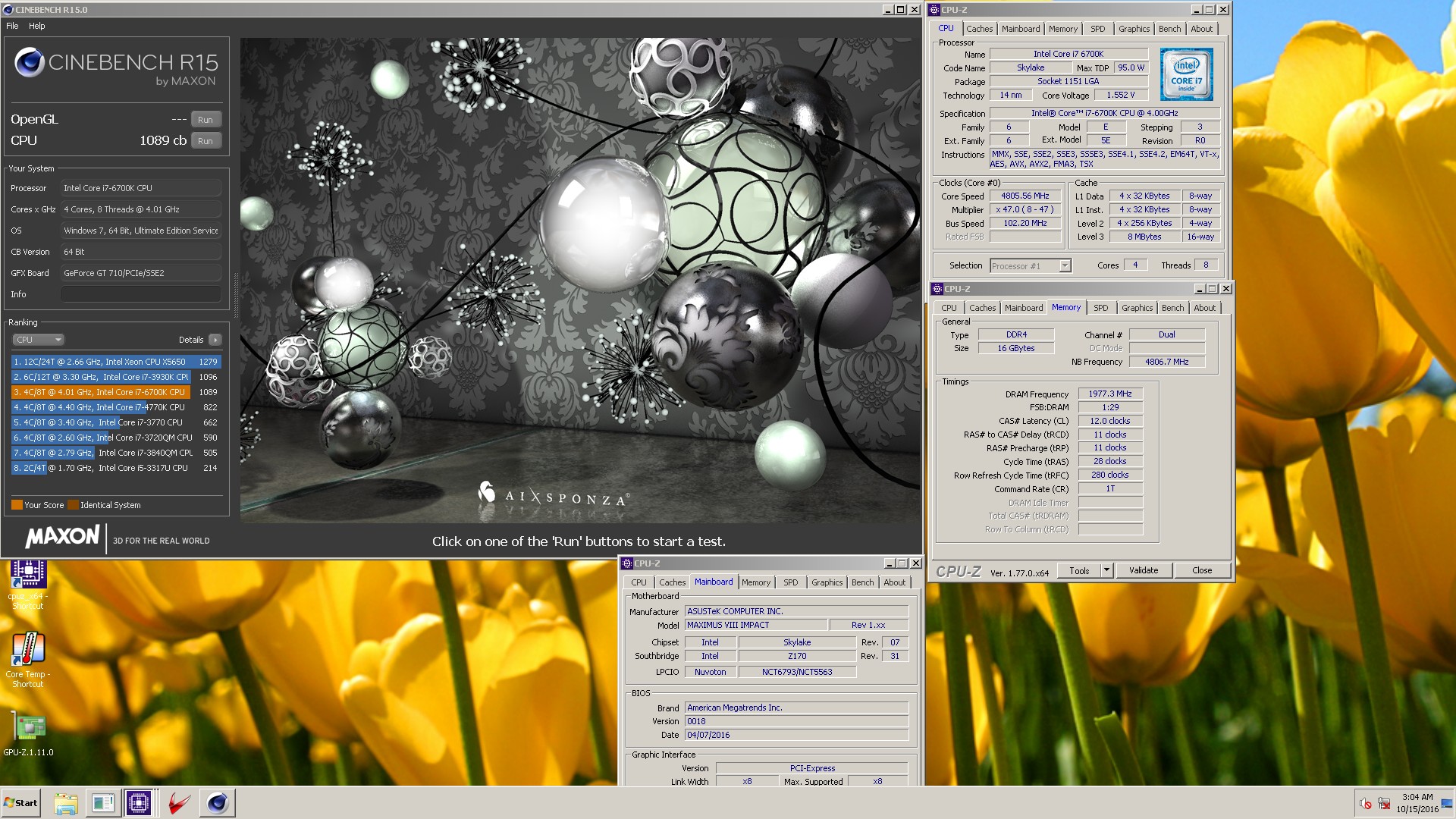Click the Validate button in CPU-Z
Image resolution: width=1456 pixels, height=819 pixels.
click(x=1143, y=570)
